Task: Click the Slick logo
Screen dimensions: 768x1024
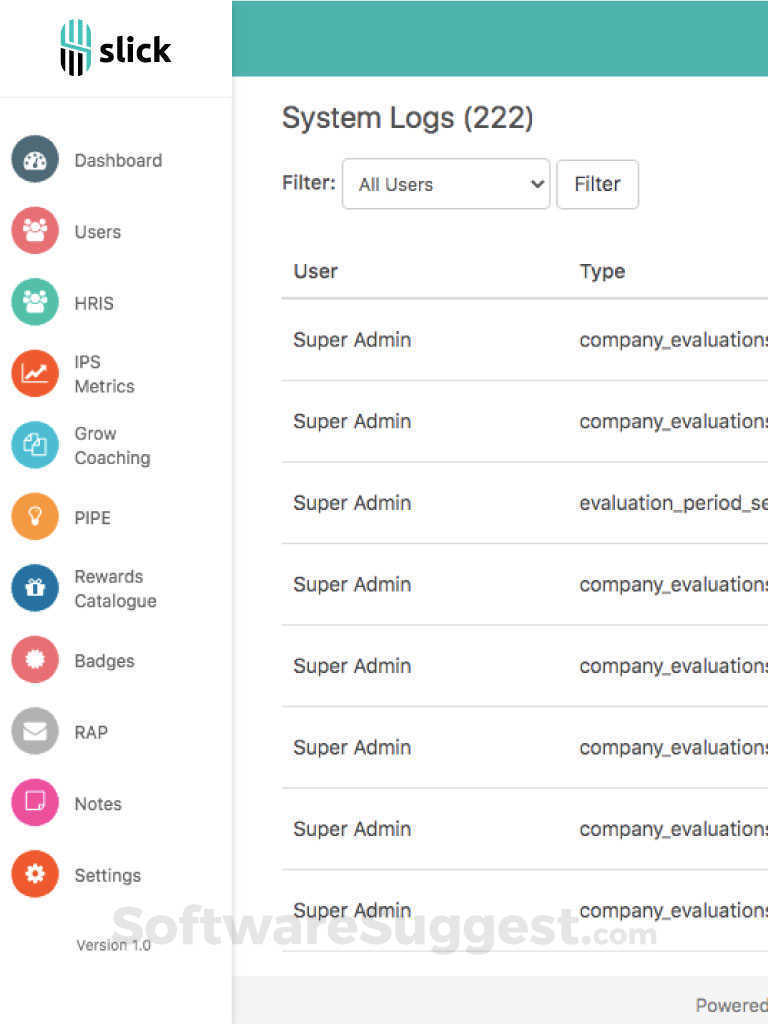Action: click(x=115, y=48)
